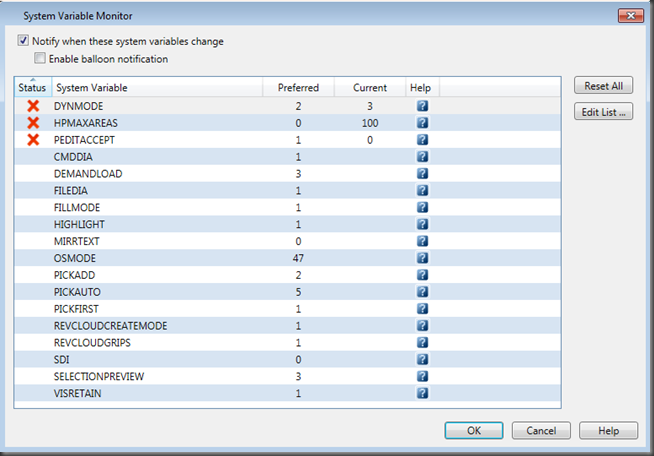Open help for PEDITACCEPT variable
Viewport: 654px width, 456px height.
pyautogui.click(x=422, y=140)
